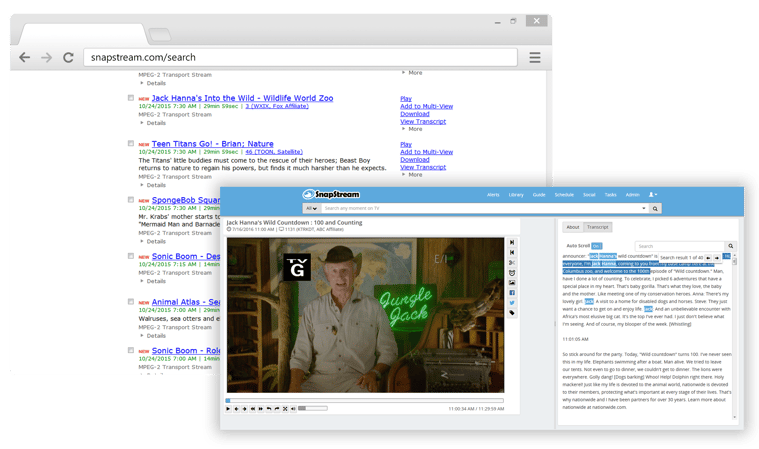Image resolution: width=759 pixels, height=449 pixels.
Task: Click the browser reload button
Action: tap(68, 58)
